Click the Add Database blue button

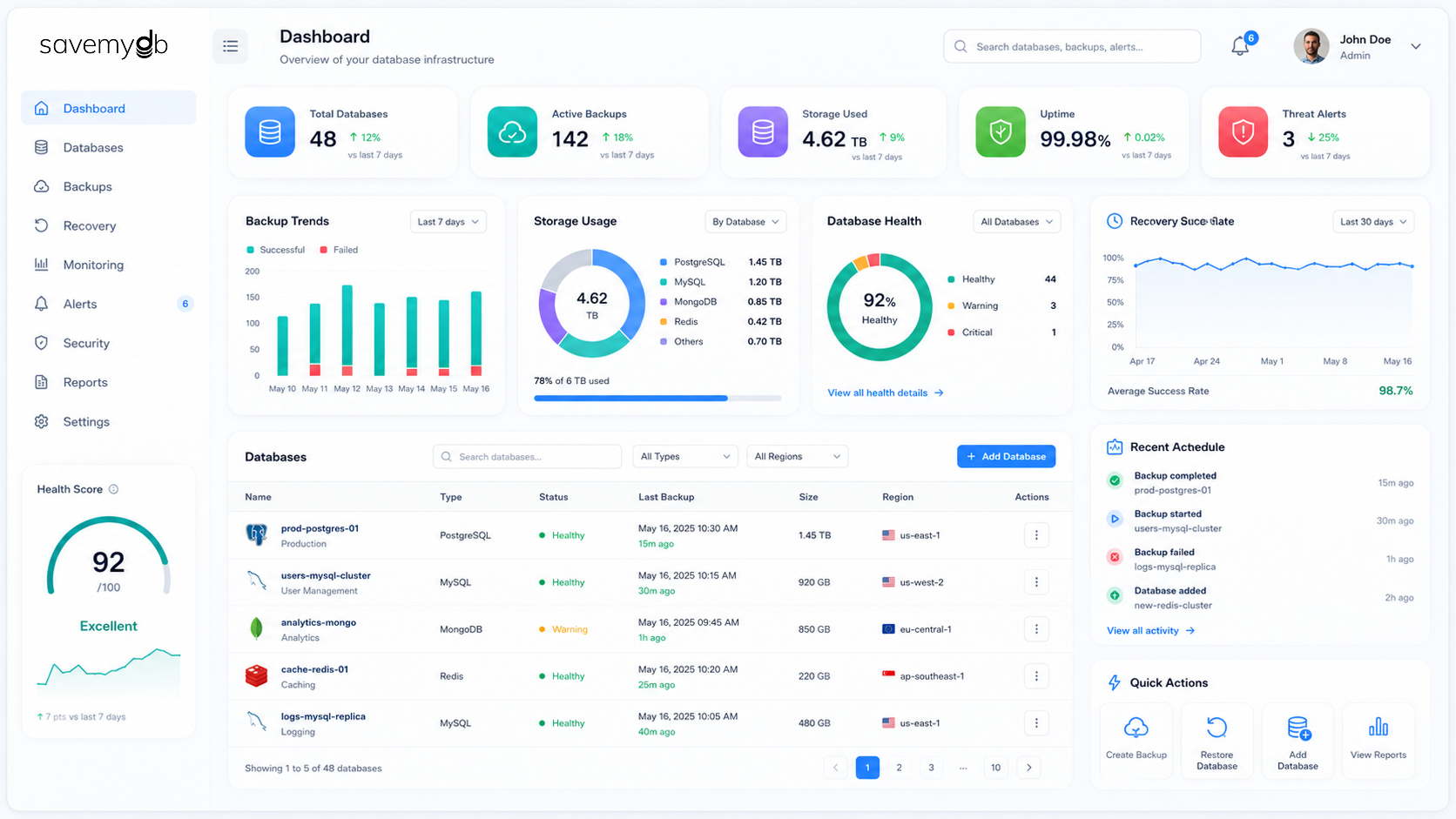coord(1006,456)
